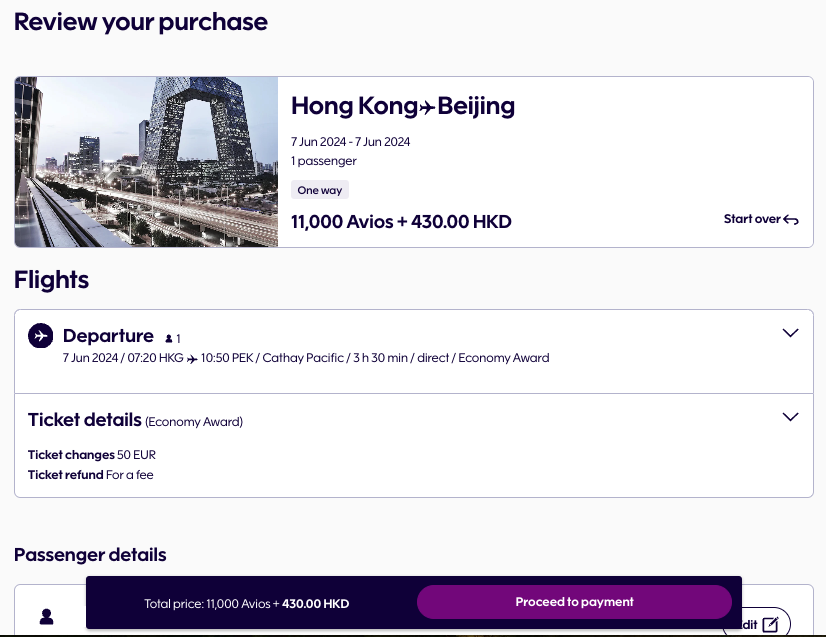Click the 11,000 Avios + 430.00 HKD card price
This screenshot has width=826, height=637.
tap(401, 222)
